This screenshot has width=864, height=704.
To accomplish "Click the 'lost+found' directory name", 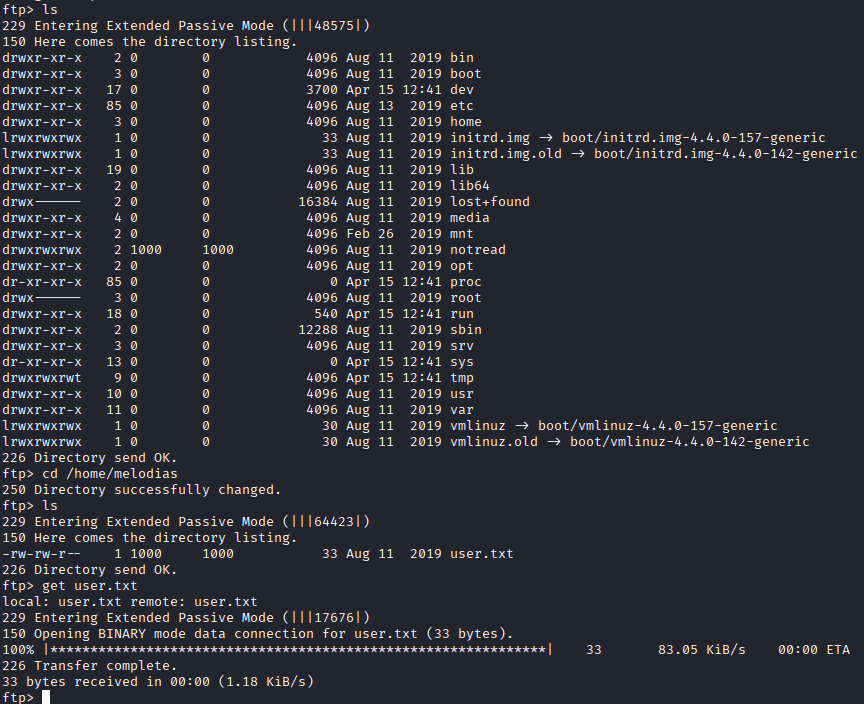I will 490,202.
